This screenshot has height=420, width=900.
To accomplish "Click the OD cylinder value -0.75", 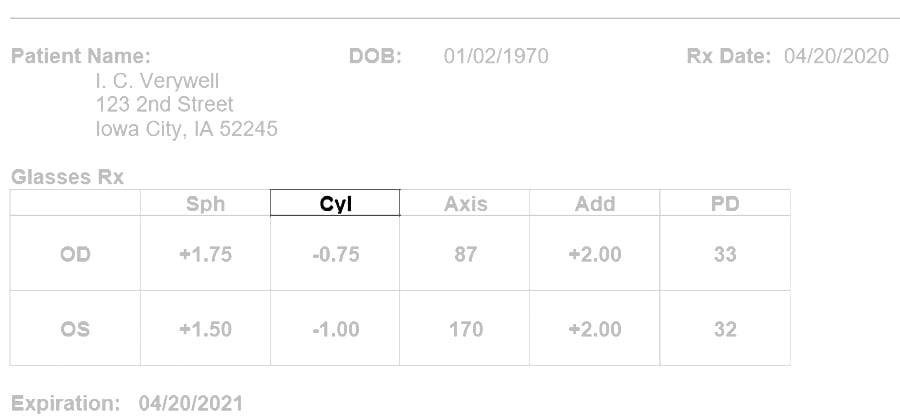I will pyautogui.click(x=336, y=254).
